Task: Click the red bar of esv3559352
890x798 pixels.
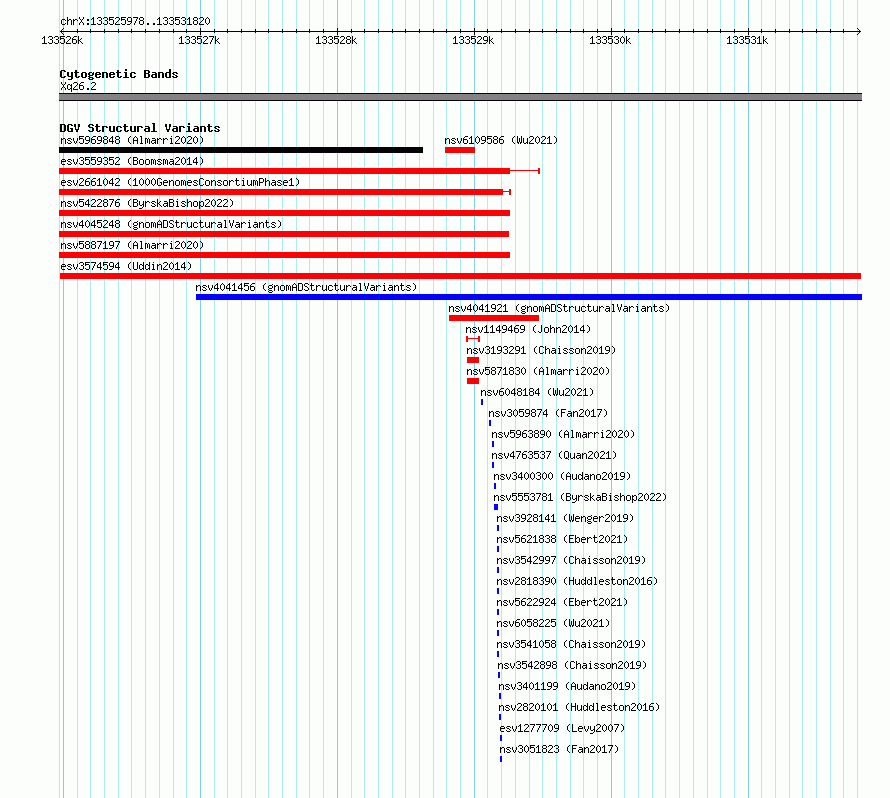Action: pos(284,171)
